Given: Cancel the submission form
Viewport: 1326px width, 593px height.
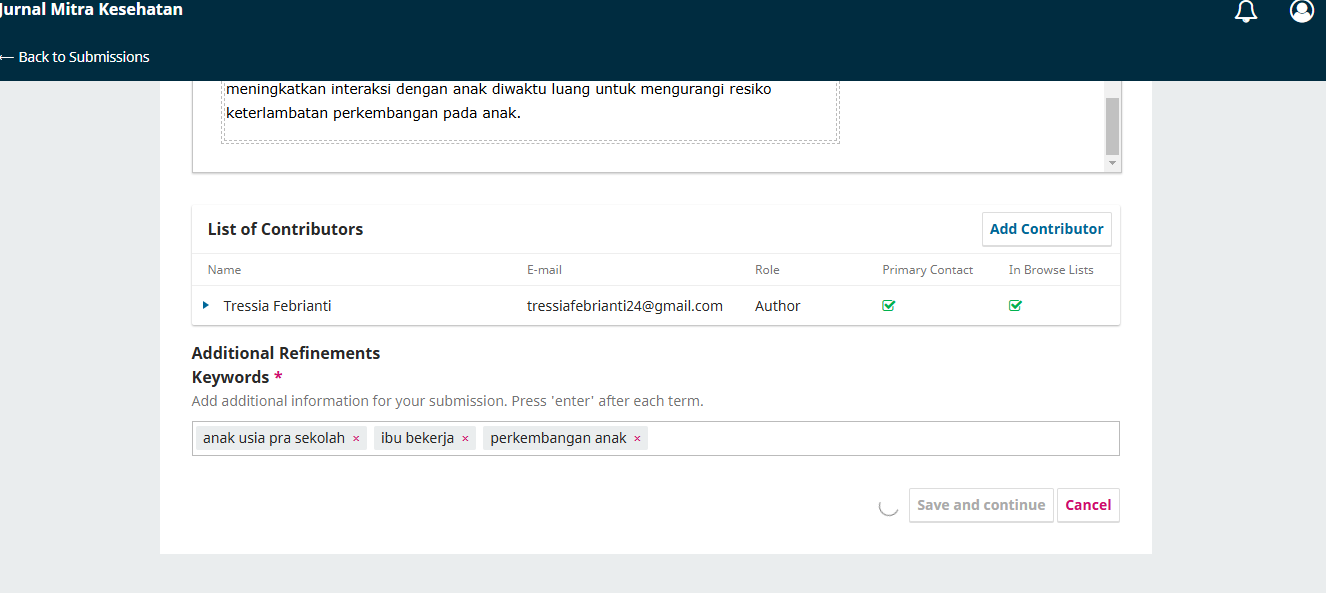Looking at the screenshot, I should (x=1088, y=505).
